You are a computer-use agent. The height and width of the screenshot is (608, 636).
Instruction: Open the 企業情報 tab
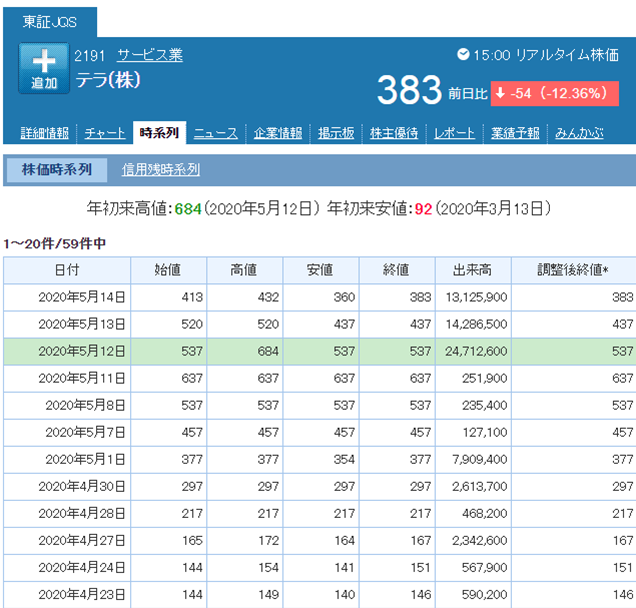click(278, 133)
